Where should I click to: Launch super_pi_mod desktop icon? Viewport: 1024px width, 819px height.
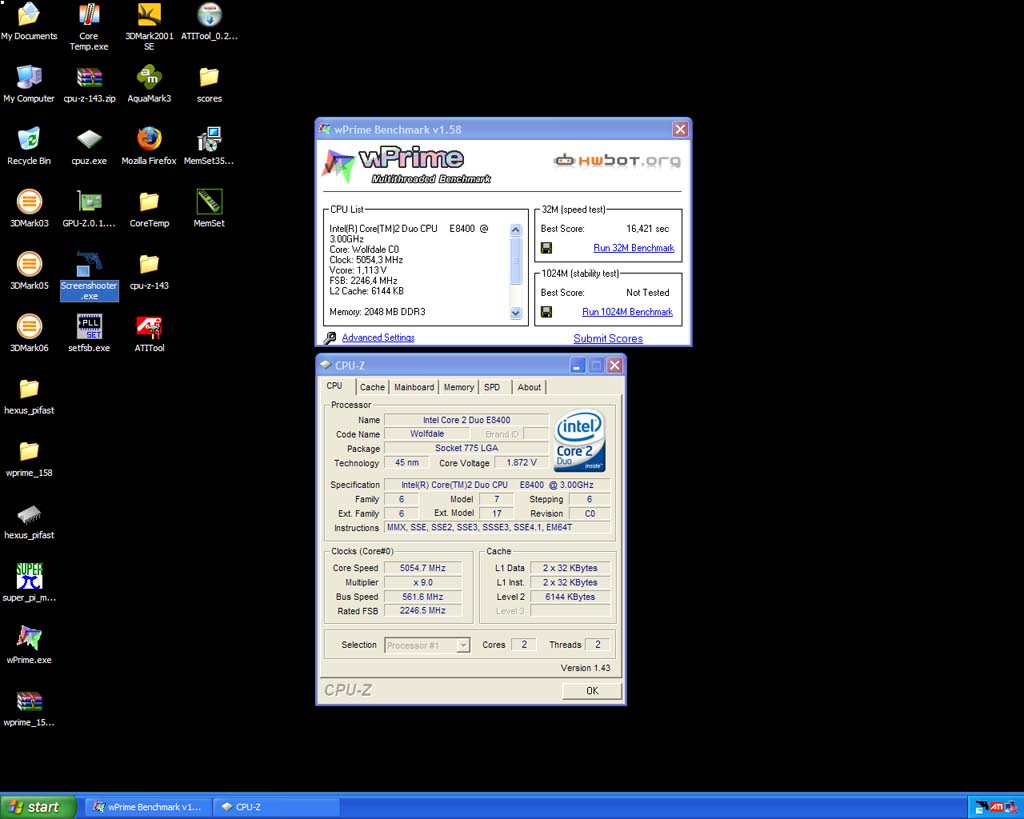pos(29,583)
